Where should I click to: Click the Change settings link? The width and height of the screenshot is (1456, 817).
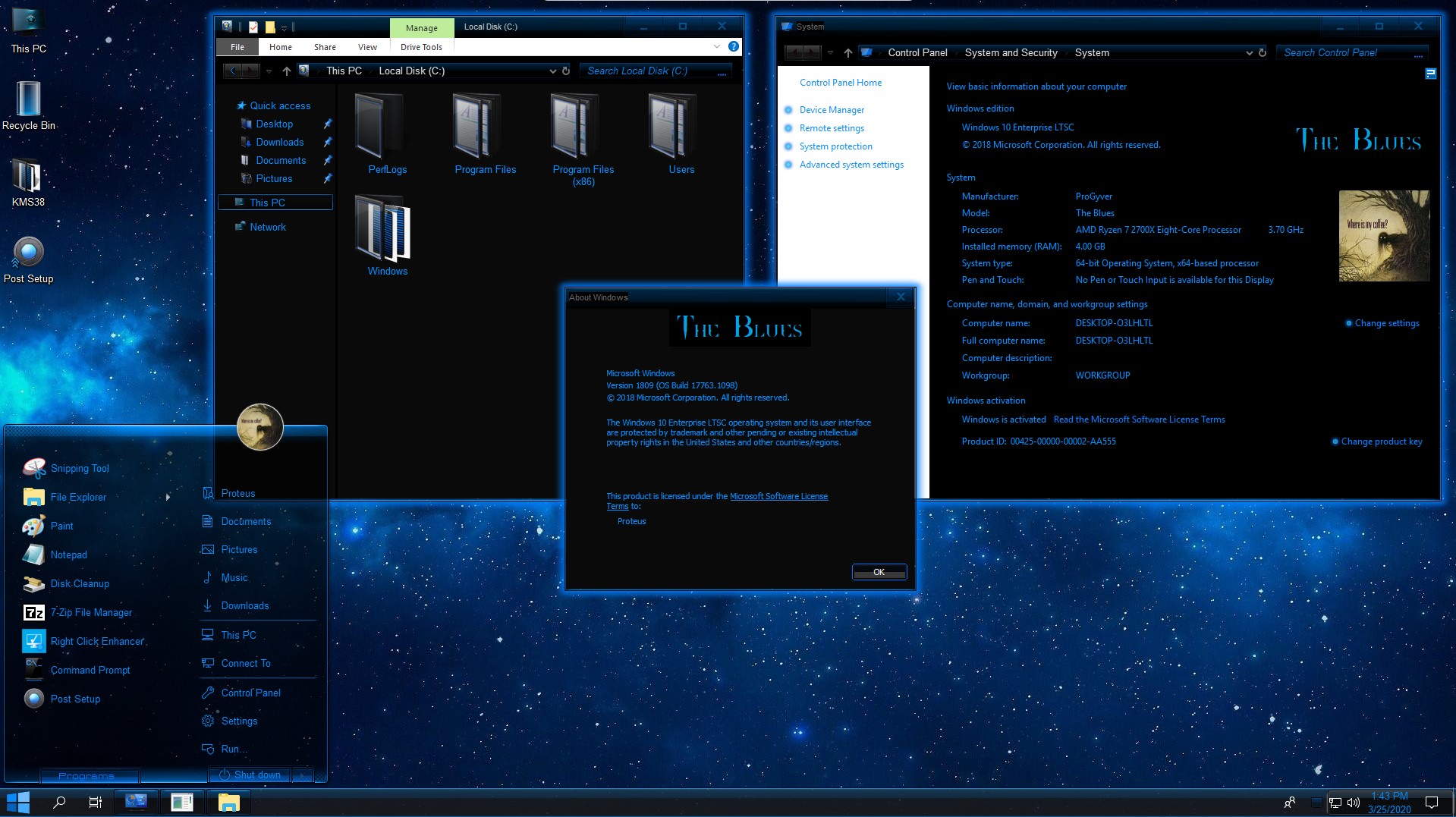pos(1387,323)
